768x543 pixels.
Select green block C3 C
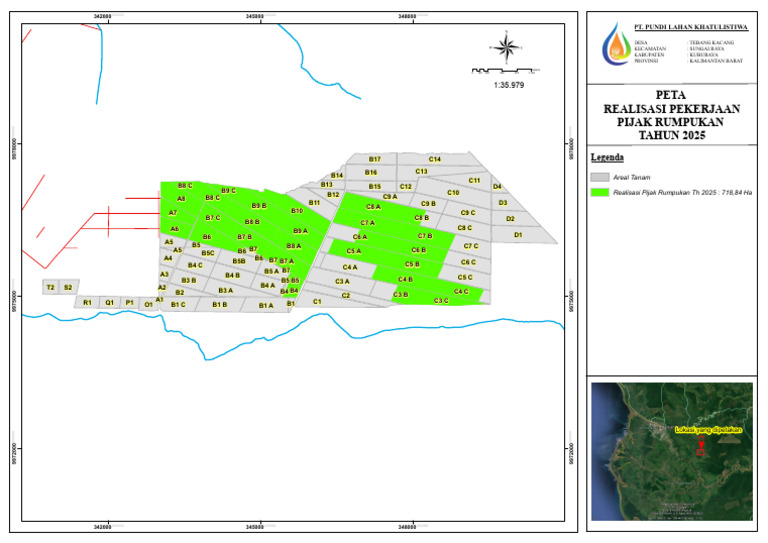pos(441,301)
